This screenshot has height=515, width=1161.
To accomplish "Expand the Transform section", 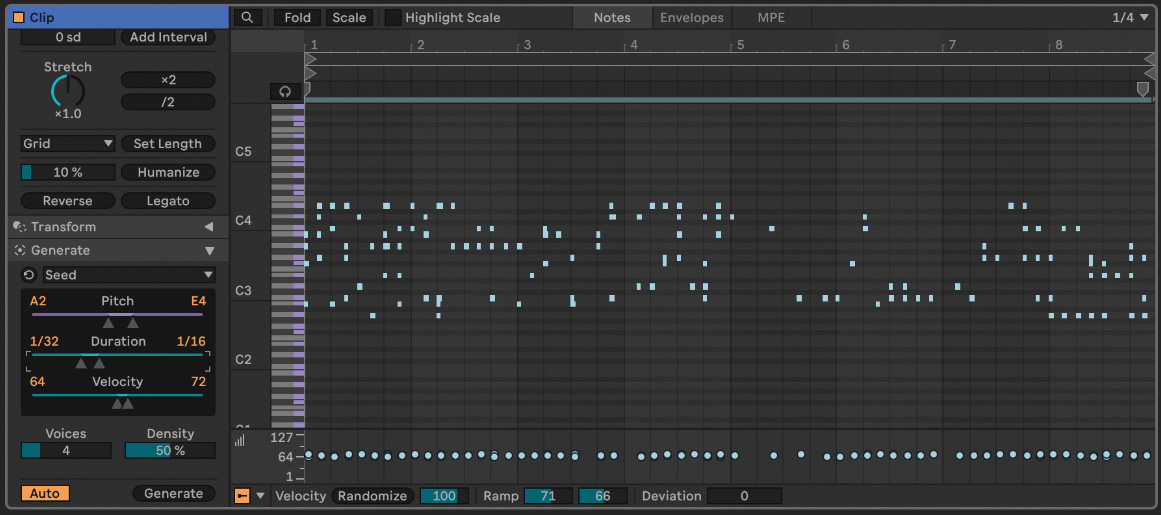I will (x=209, y=226).
